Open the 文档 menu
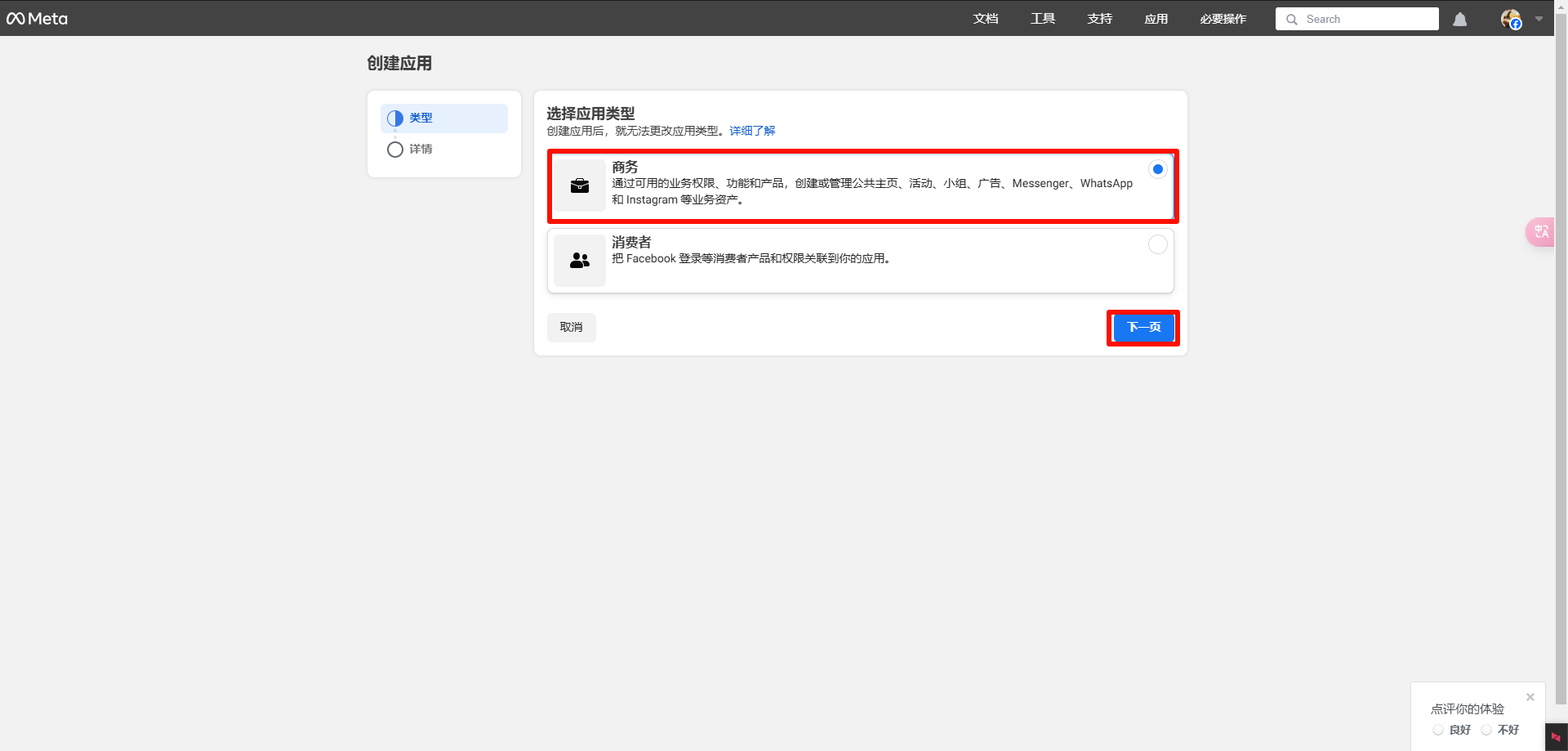1568x751 pixels. 986,19
